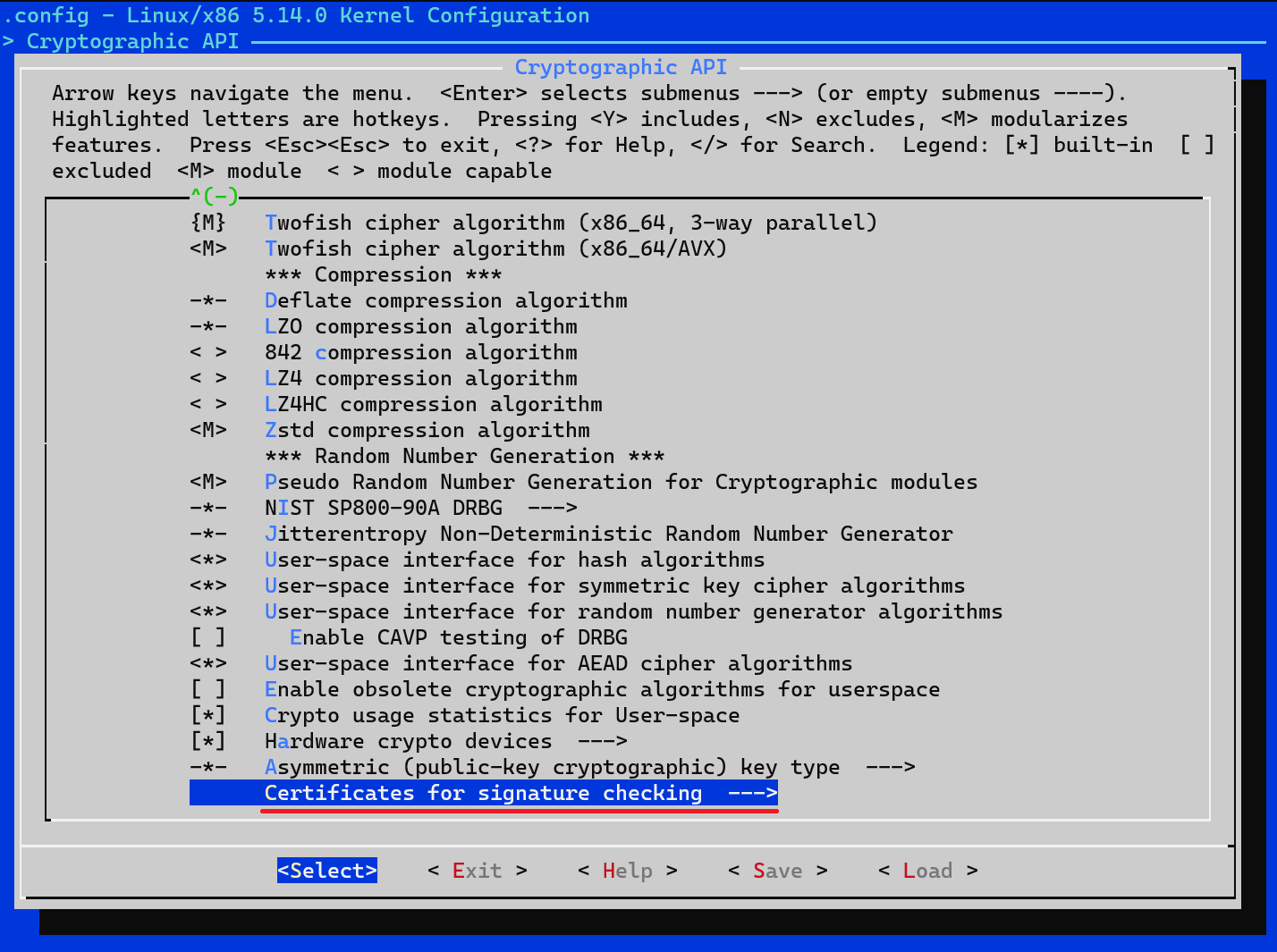
Task: Select Jitterentropy Non-Deterministic Random Number Generator
Action: click(x=609, y=533)
